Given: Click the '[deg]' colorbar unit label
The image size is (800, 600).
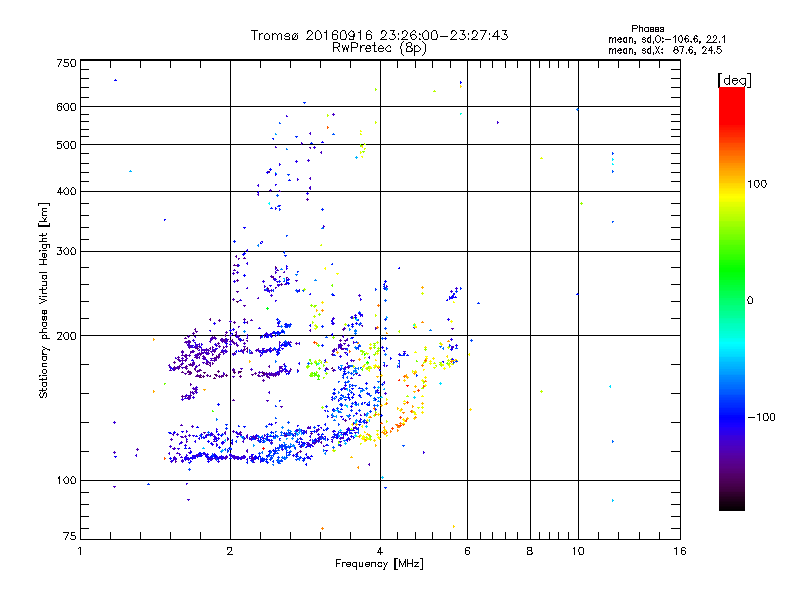Looking at the screenshot, I should pos(734,81).
